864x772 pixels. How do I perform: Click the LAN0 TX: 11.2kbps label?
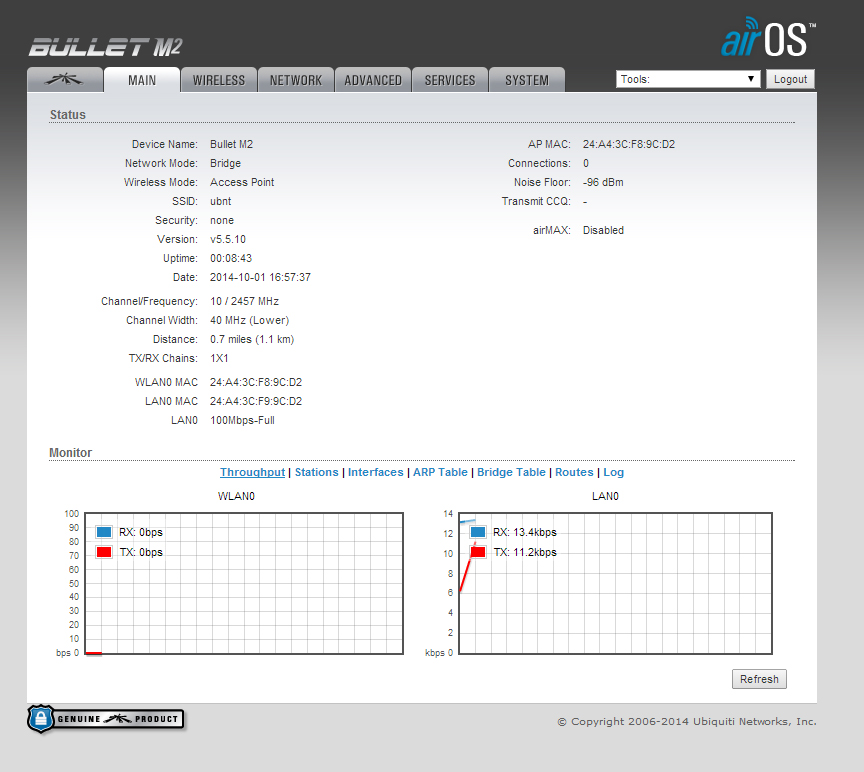coord(525,552)
